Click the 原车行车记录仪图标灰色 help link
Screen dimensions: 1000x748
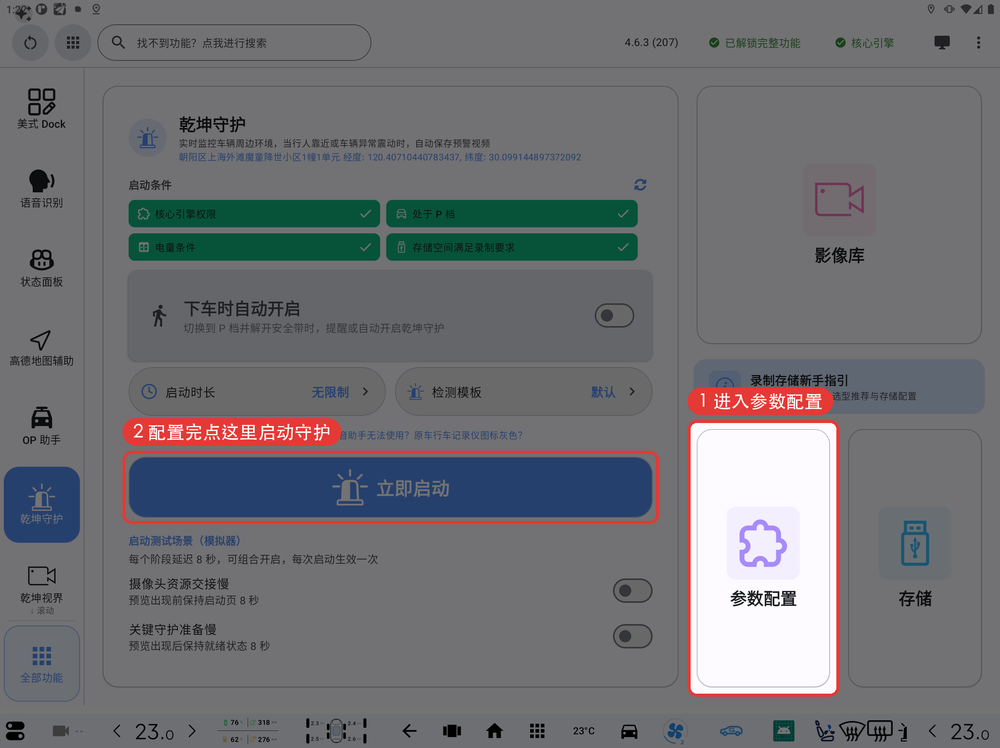pyautogui.click(x=468, y=435)
